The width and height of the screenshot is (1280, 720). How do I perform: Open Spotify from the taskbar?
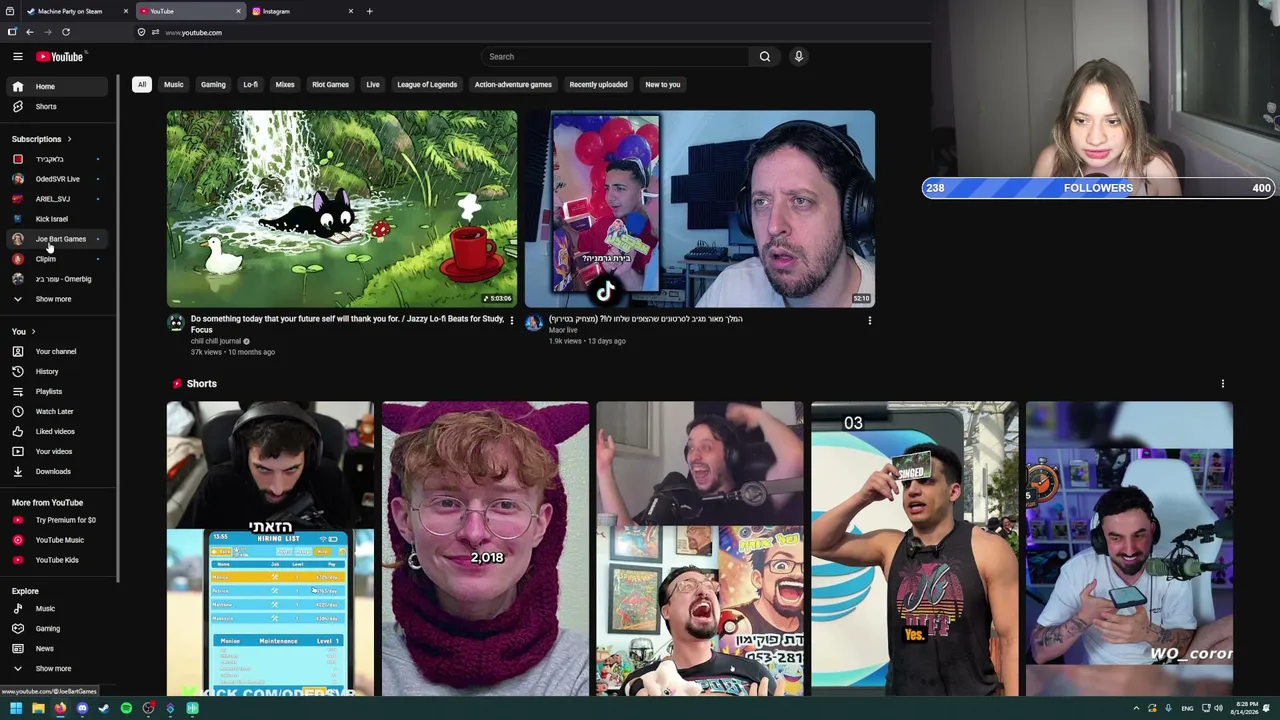point(126,708)
